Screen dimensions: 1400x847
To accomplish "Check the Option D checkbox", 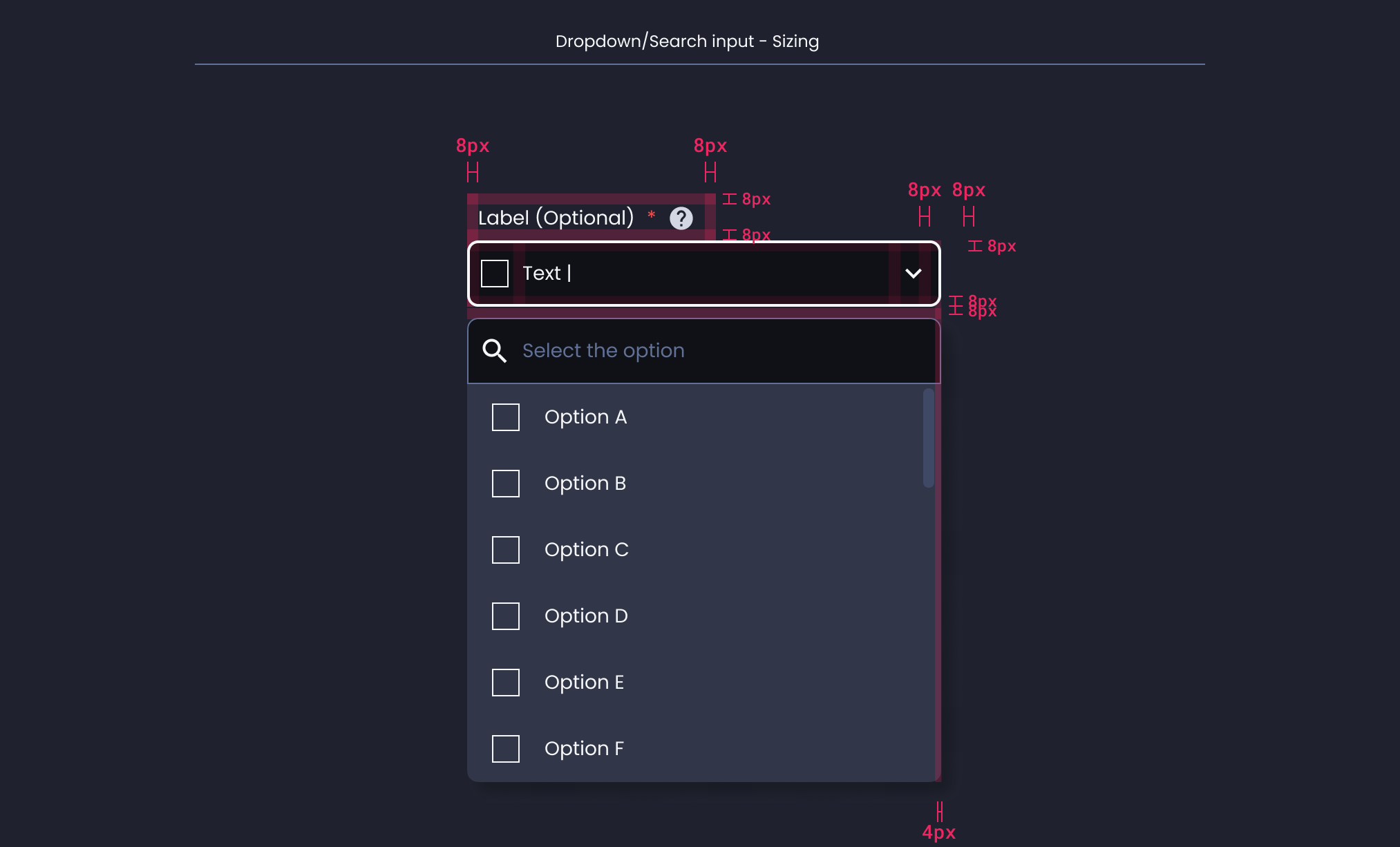I will [506, 616].
